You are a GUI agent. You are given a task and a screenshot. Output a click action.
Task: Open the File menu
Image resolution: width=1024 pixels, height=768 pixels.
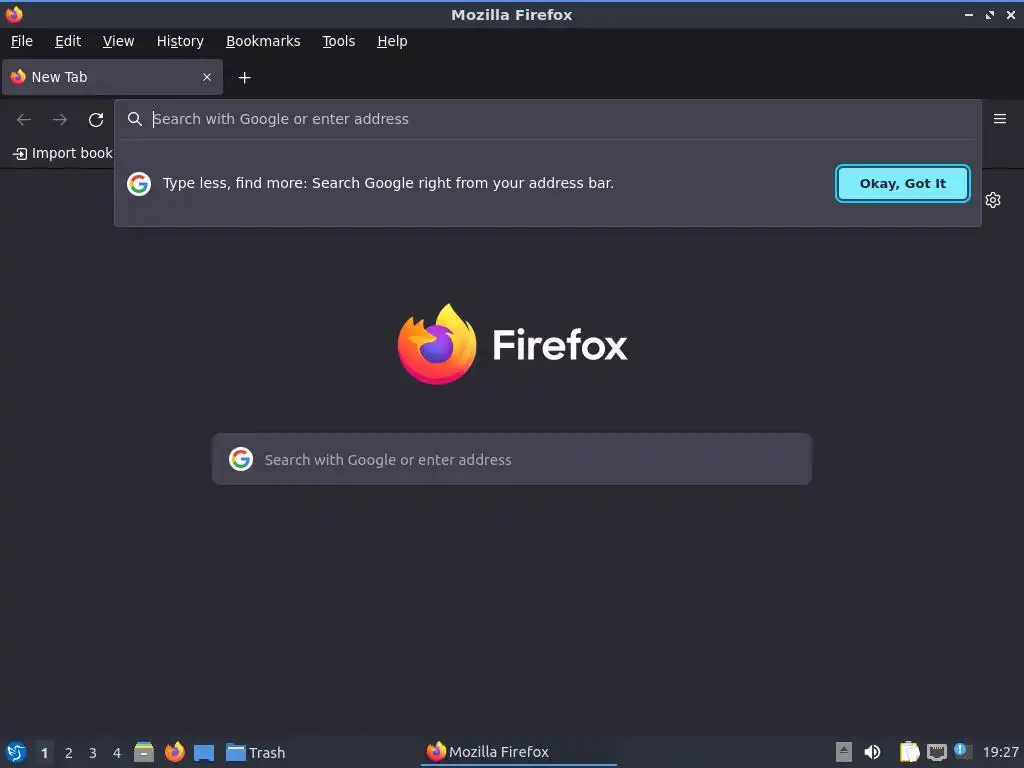click(22, 41)
